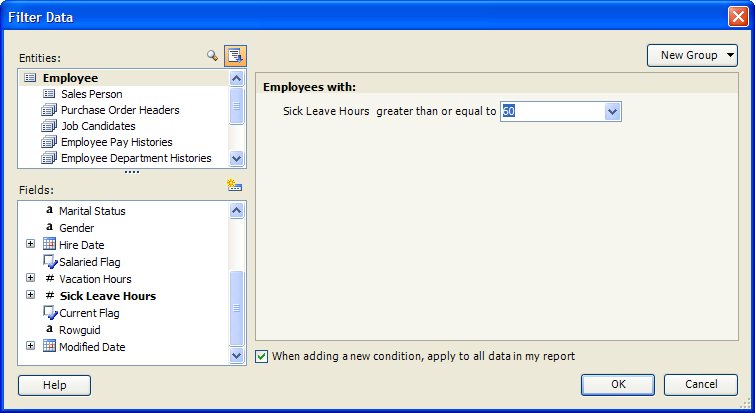Toggle apply to all data checkbox

click(261, 356)
